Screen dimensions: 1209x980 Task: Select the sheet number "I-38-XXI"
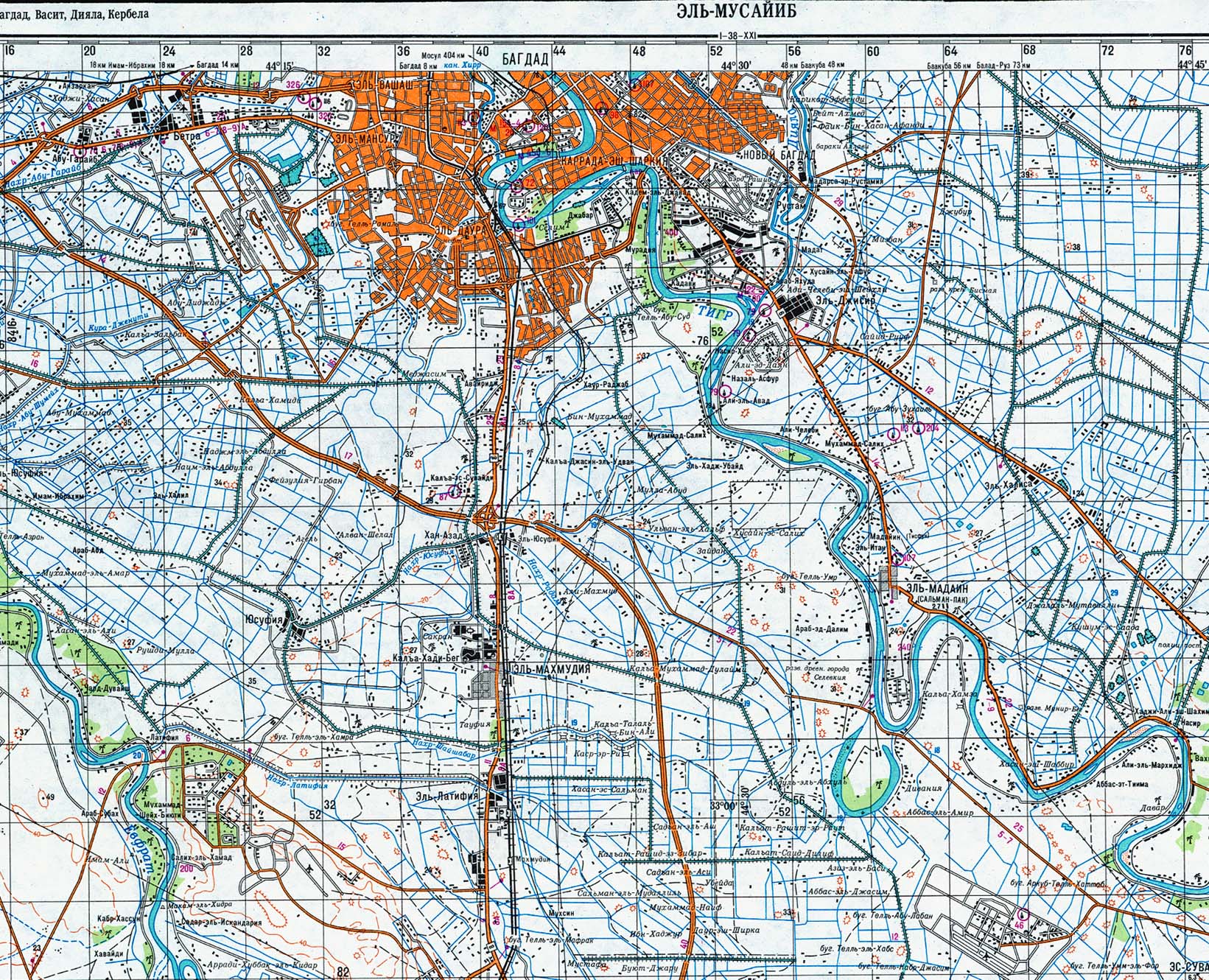737,35
